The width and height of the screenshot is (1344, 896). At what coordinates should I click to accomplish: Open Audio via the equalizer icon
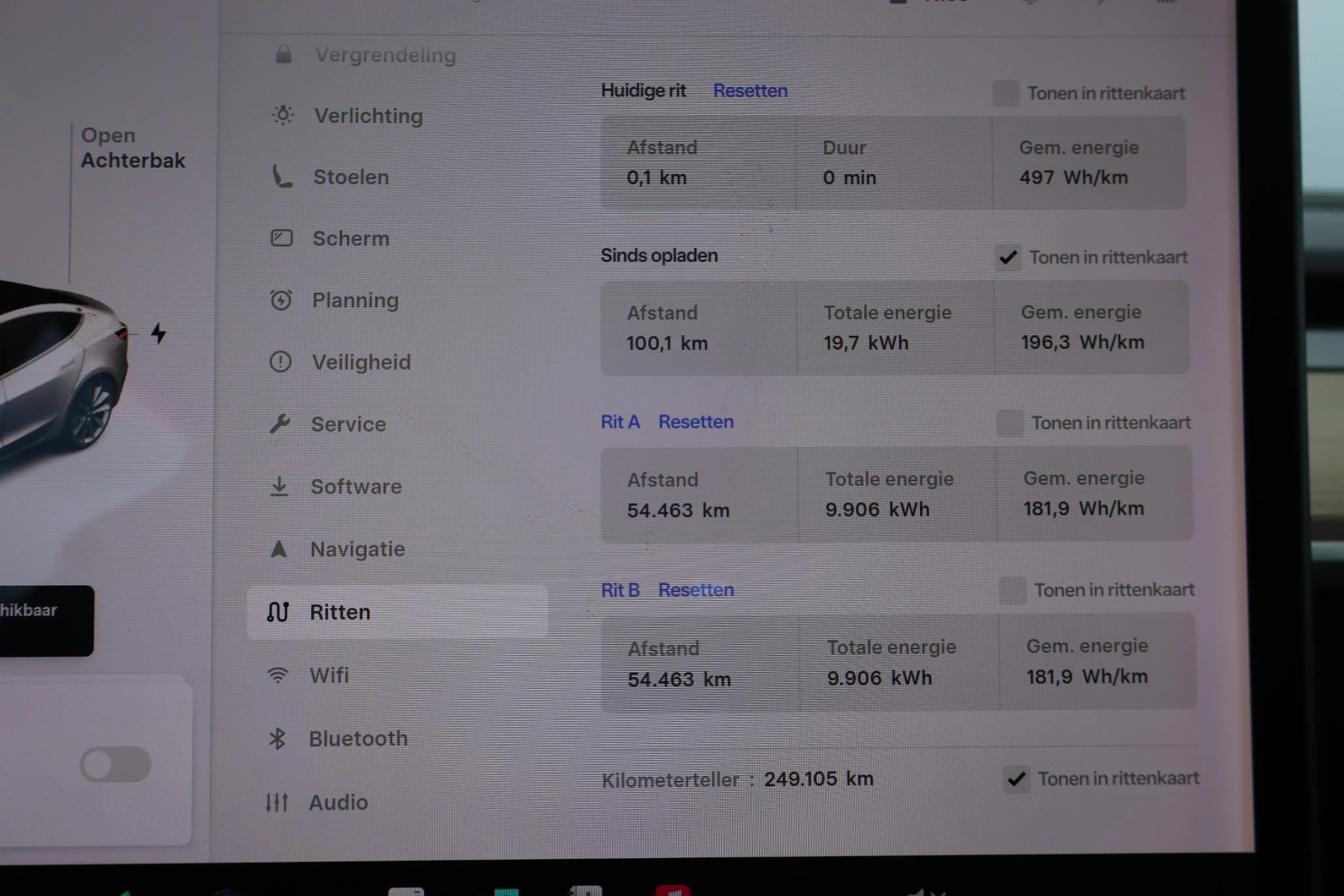coord(278,802)
